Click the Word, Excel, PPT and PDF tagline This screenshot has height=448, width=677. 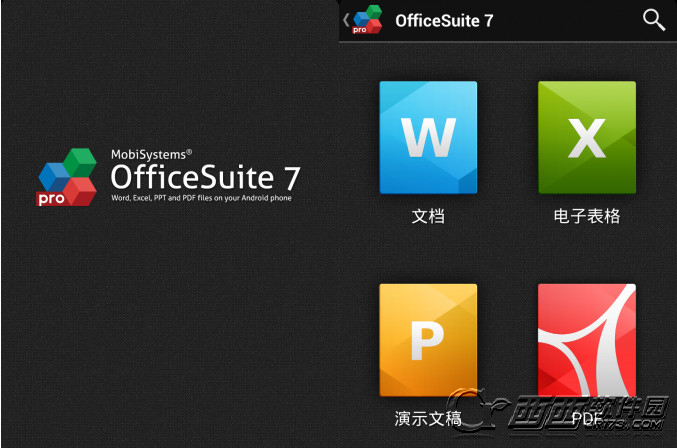(x=201, y=198)
